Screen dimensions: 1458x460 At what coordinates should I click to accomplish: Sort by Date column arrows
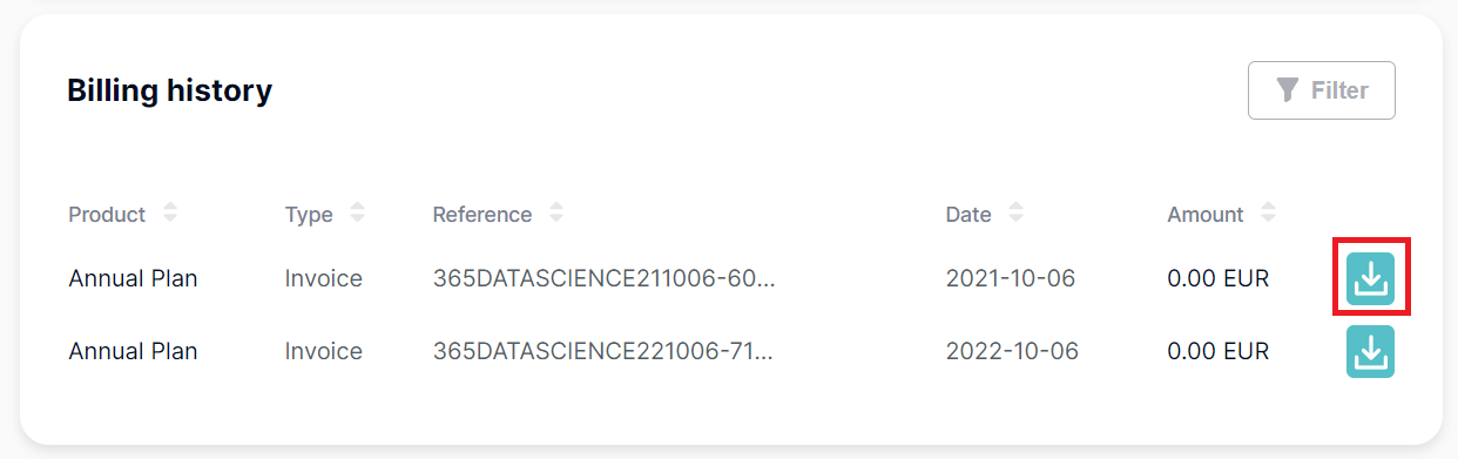click(1015, 213)
